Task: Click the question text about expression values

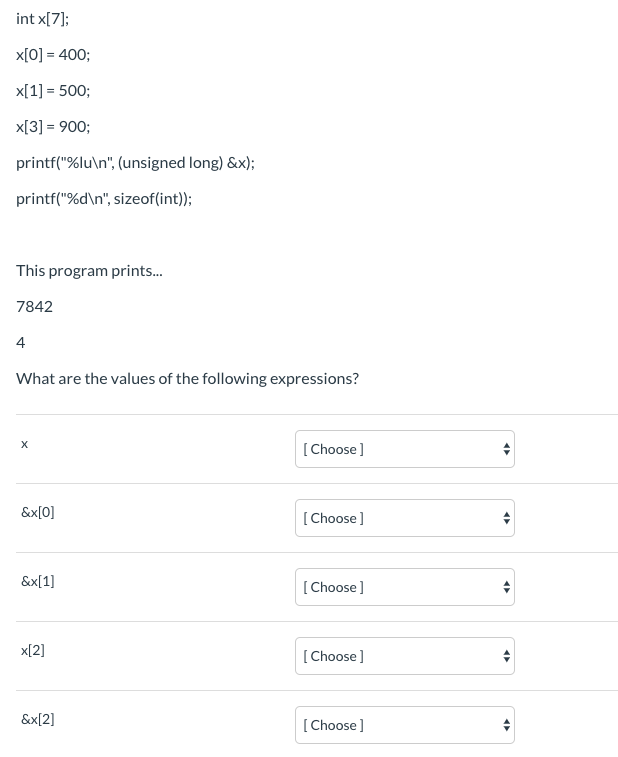Action: click(187, 378)
